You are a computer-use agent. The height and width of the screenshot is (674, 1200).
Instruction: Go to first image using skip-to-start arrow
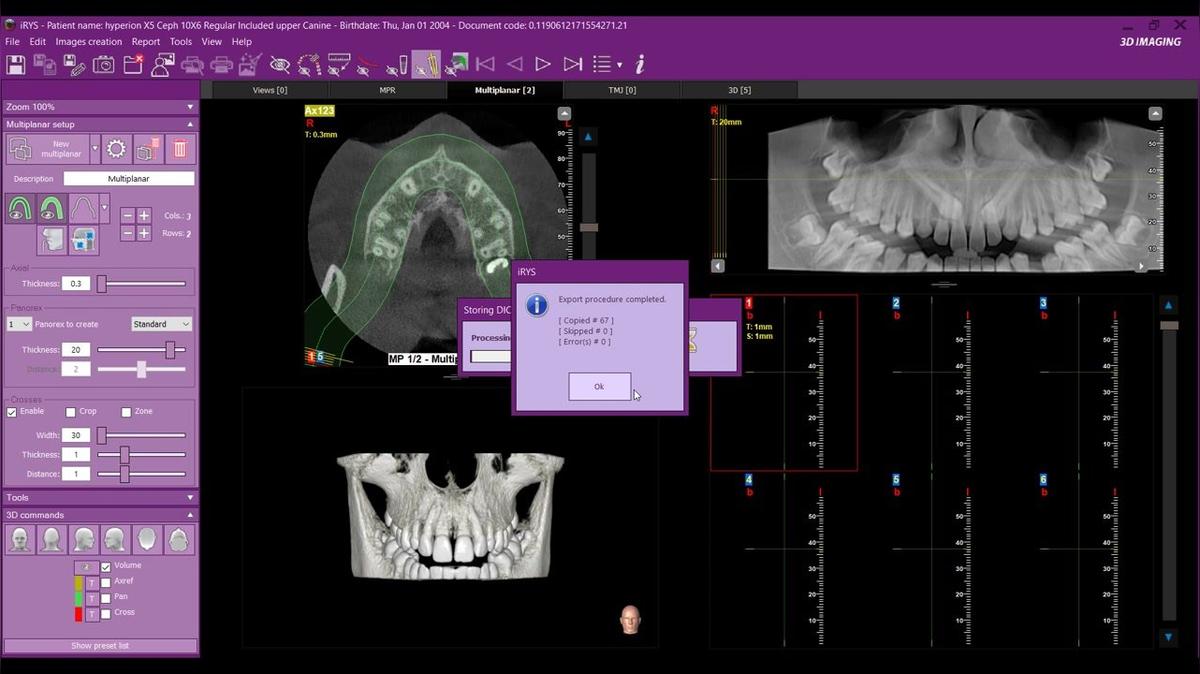pyautogui.click(x=485, y=64)
